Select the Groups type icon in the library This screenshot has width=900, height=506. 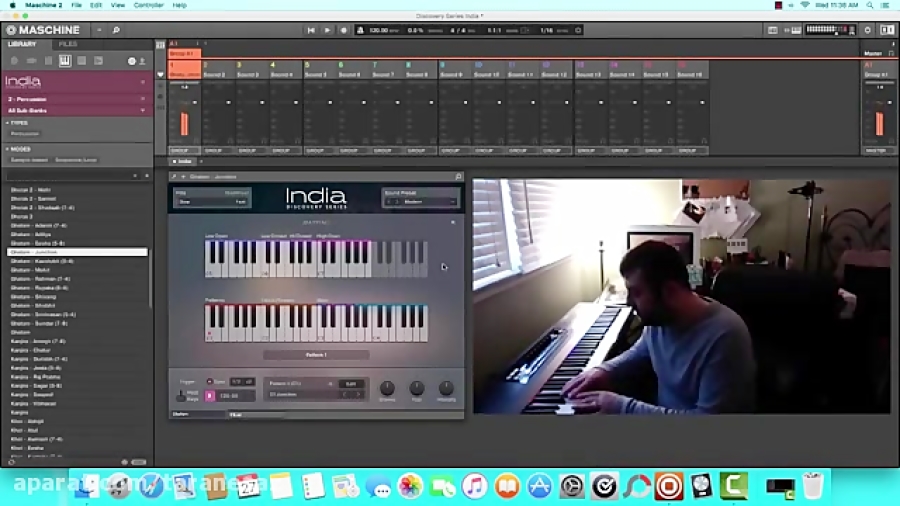[31, 60]
